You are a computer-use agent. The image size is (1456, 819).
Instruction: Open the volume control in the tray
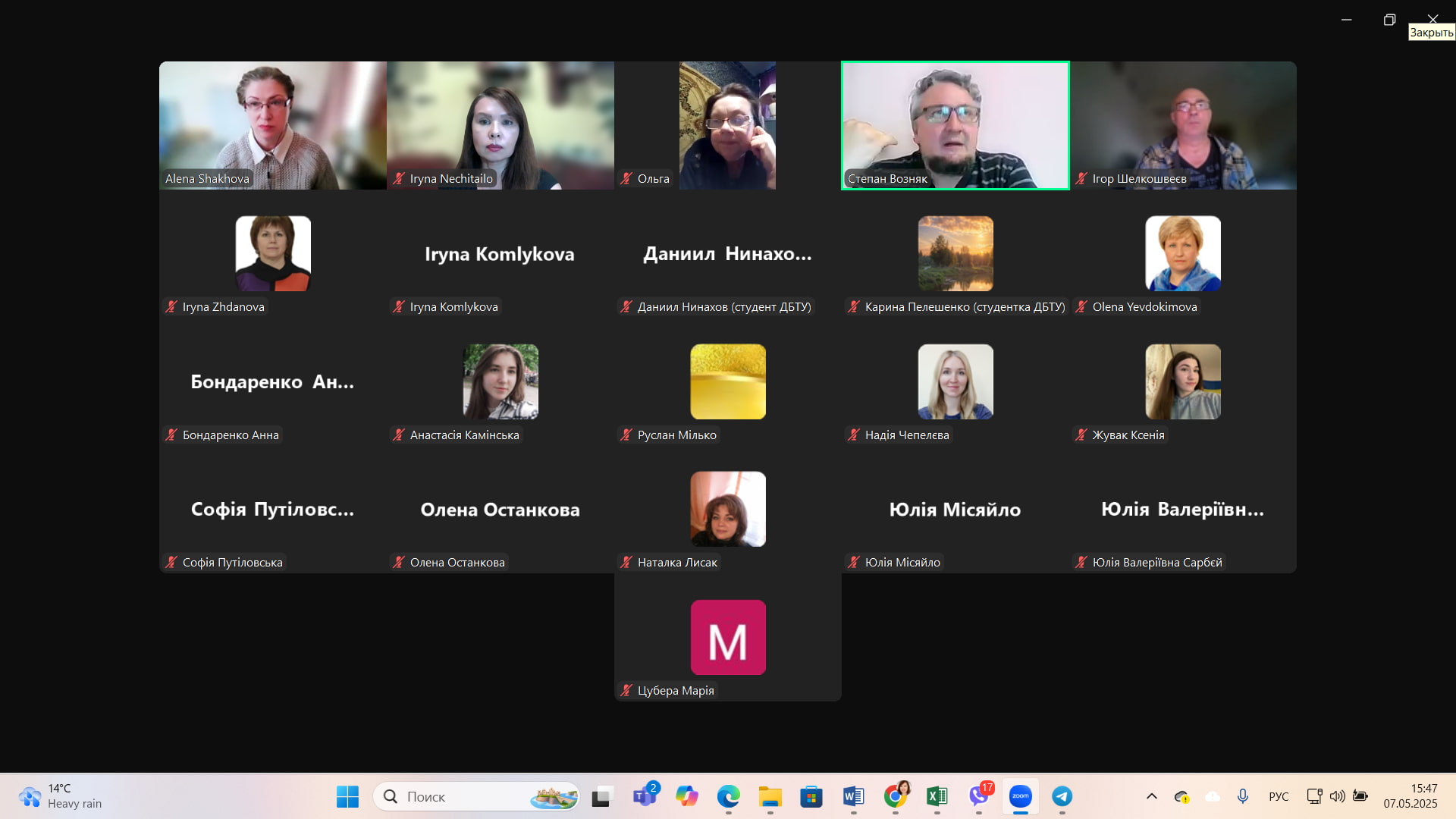tap(1337, 796)
